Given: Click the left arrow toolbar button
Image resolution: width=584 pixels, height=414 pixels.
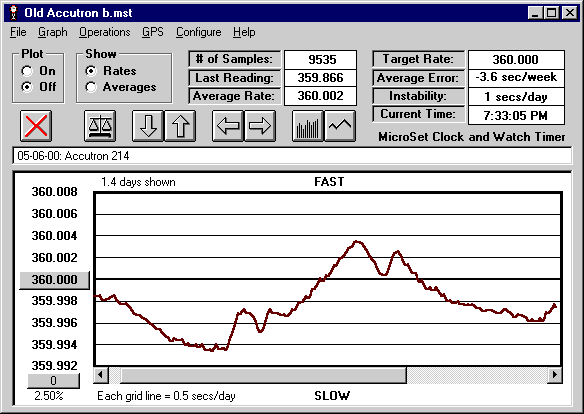Looking at the screenshot, I should pos(228,126).
